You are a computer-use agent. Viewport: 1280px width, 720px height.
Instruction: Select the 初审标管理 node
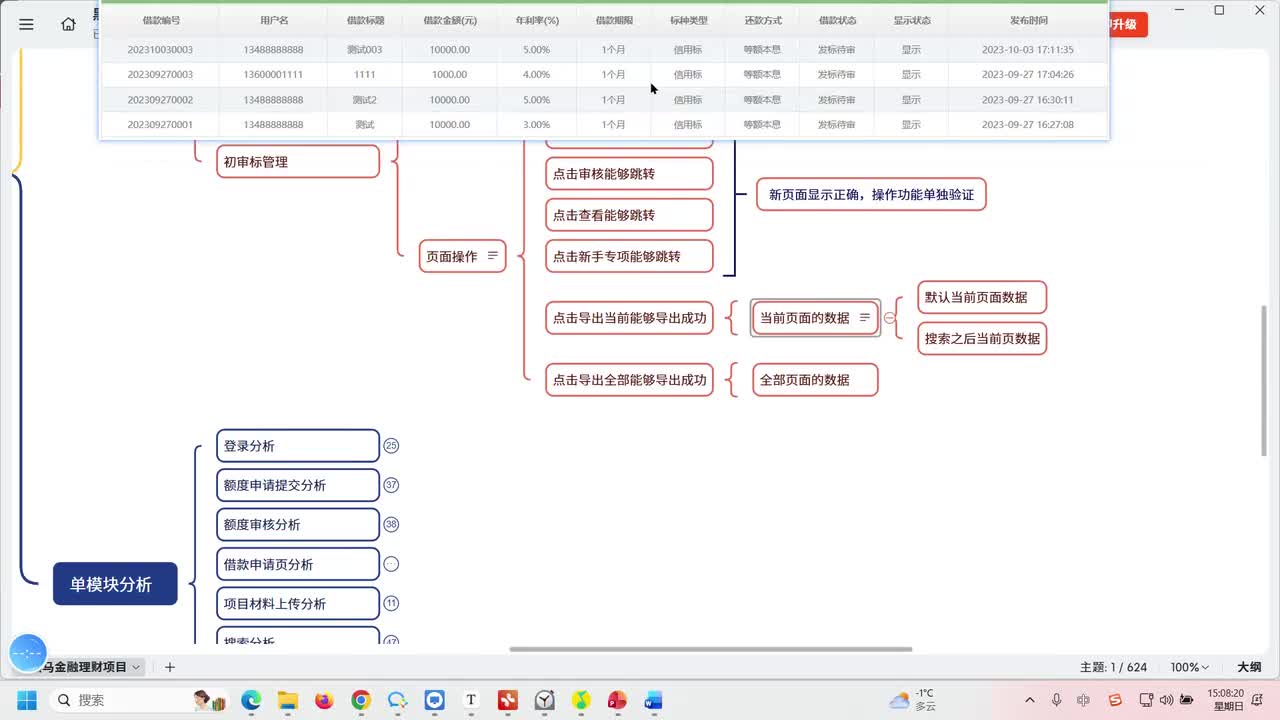(298, 161)
